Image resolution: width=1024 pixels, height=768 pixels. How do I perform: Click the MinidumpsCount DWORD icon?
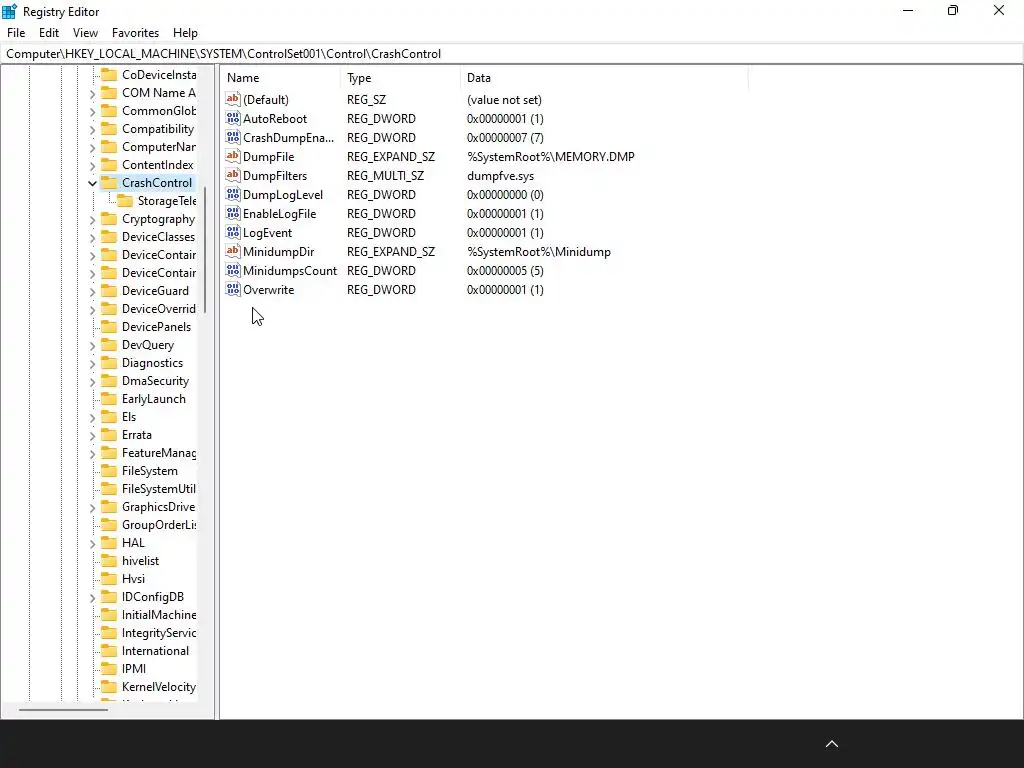233,270
